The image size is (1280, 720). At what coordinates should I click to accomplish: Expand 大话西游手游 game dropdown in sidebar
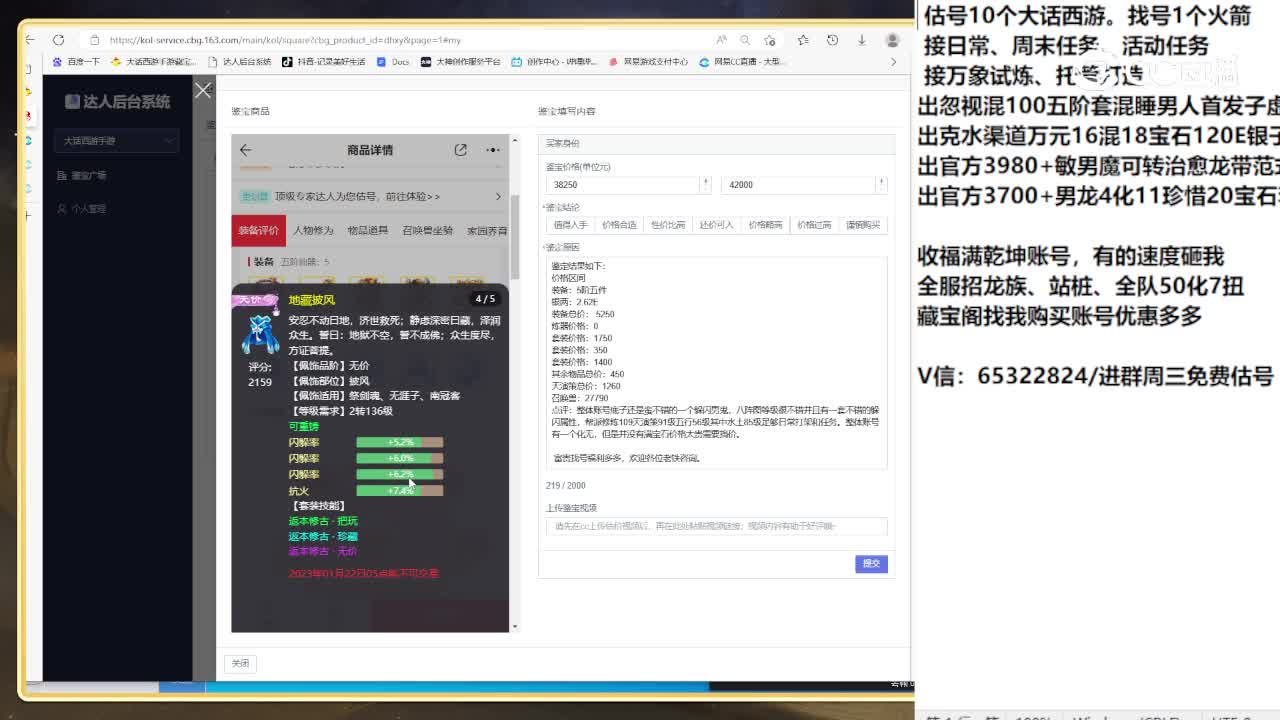pos(117,141)
